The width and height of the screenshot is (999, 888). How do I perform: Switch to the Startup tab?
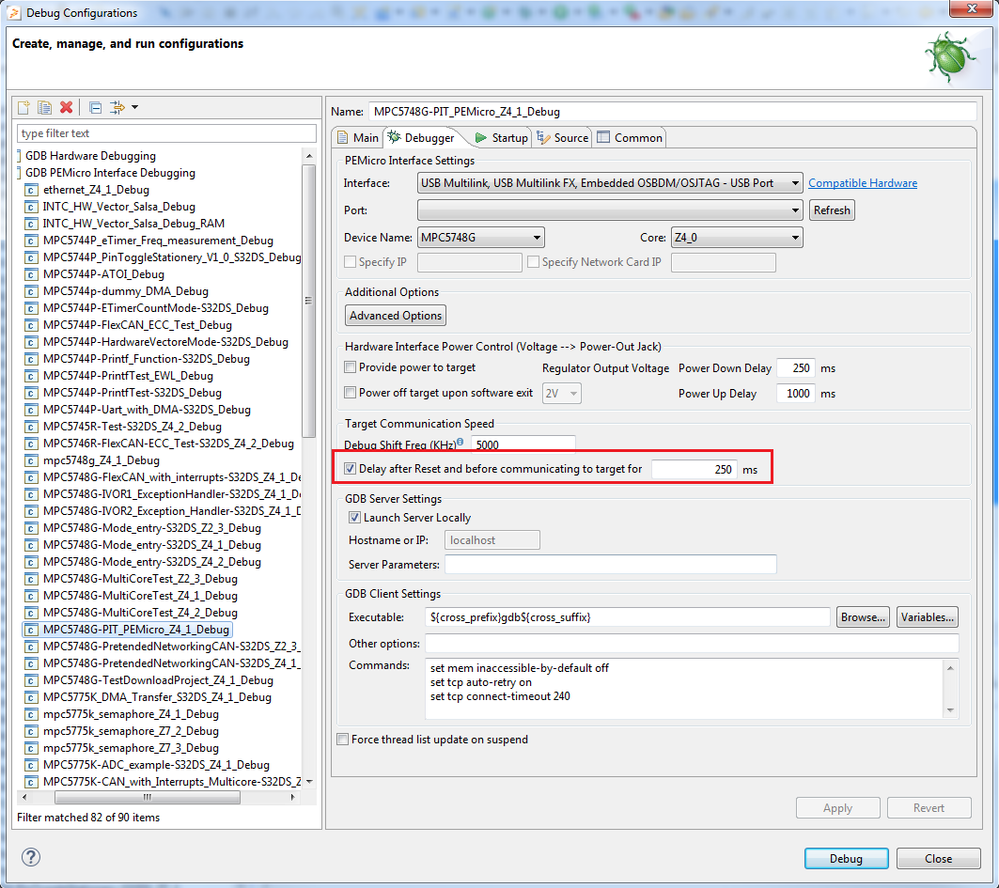coord(501,138)
